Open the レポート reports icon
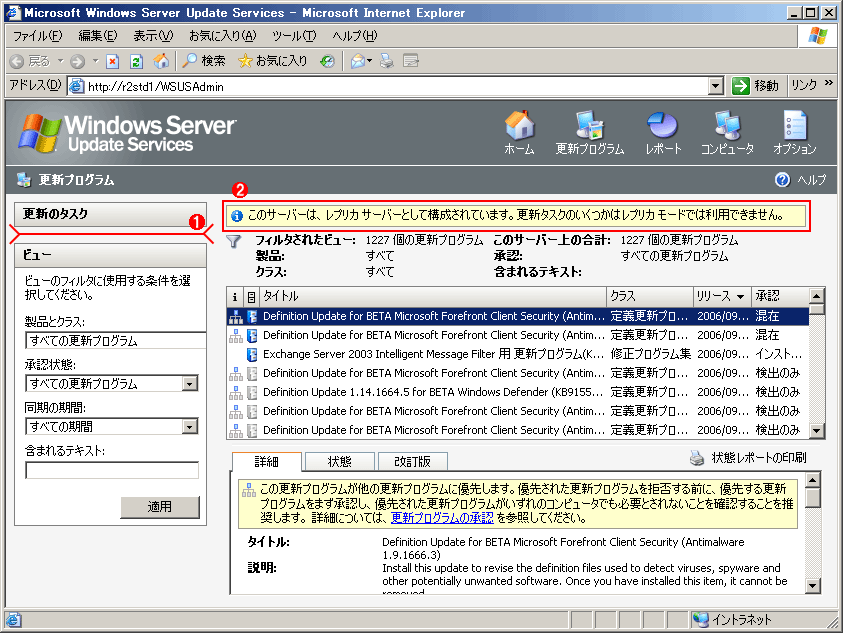The image size is (843, 633). [663, 132]
